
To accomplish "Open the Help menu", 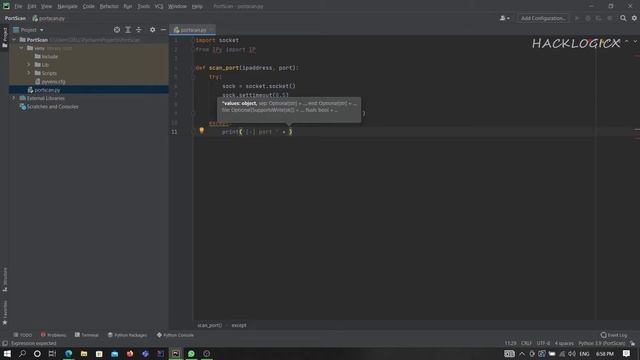I will point(197,7).
